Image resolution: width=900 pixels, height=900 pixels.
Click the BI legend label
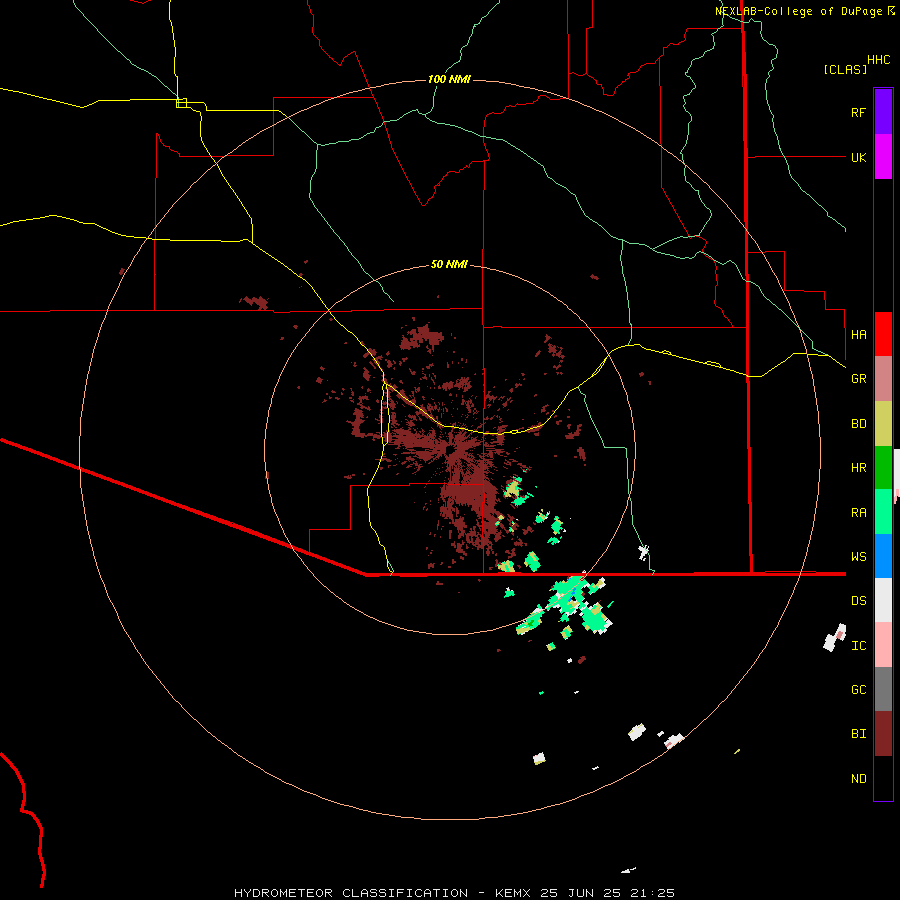(858, 734)
